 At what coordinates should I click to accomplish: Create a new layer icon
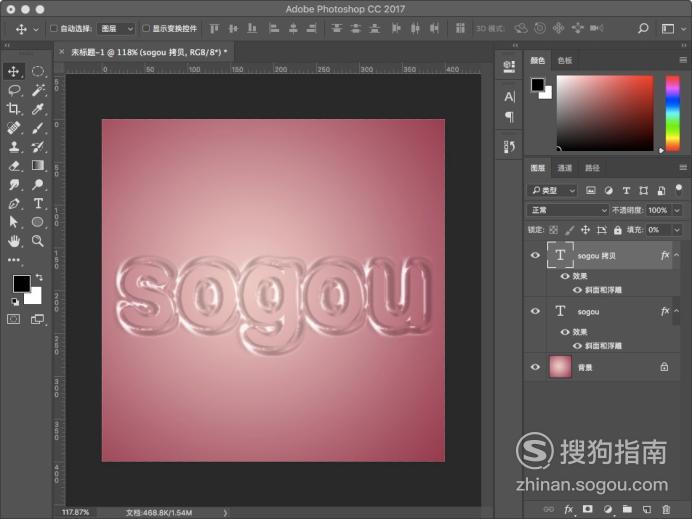point(647,509)
